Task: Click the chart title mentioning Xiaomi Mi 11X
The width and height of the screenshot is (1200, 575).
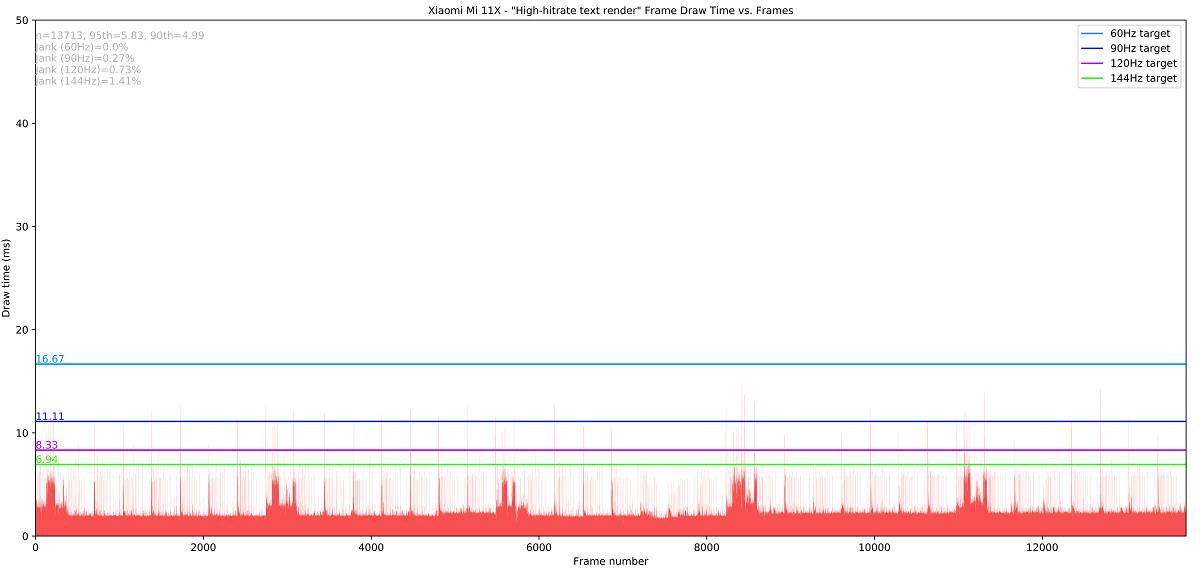Action: [x=610, y=10]
